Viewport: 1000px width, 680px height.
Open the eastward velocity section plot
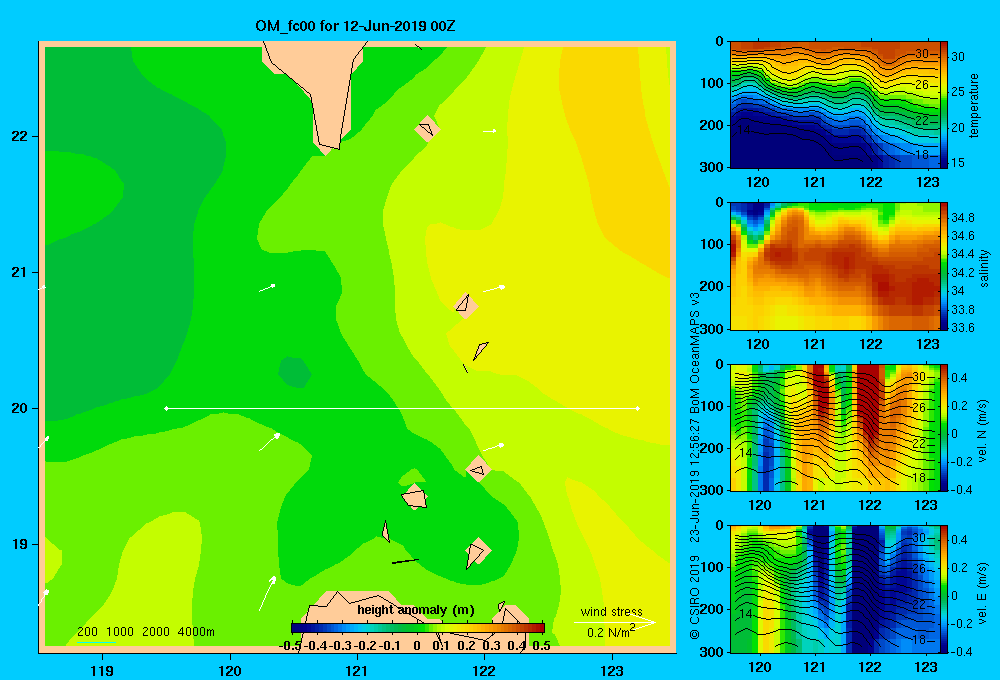tap(834, 589)
